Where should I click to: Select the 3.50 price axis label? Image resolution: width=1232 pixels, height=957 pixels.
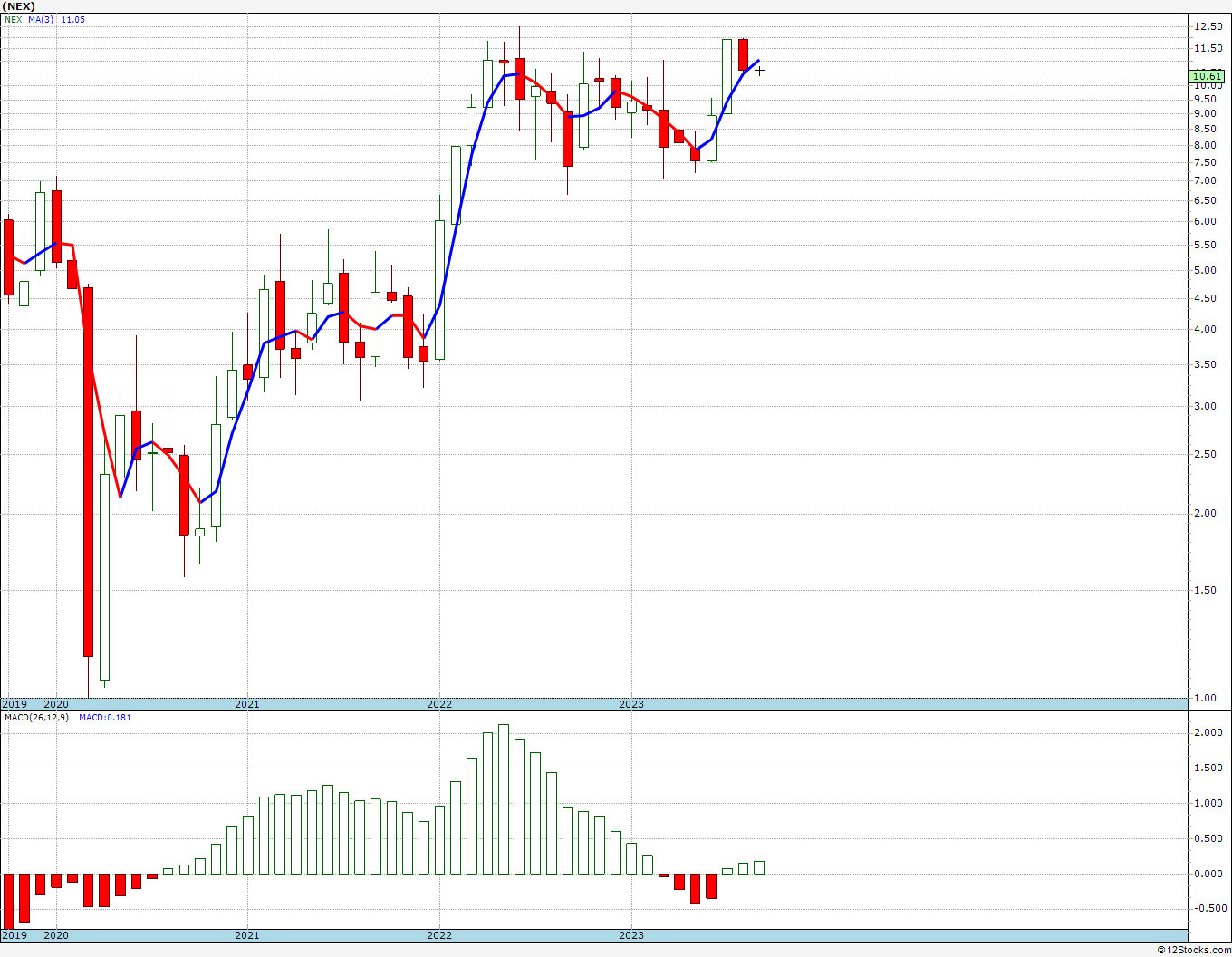[x=1205, y=365]
